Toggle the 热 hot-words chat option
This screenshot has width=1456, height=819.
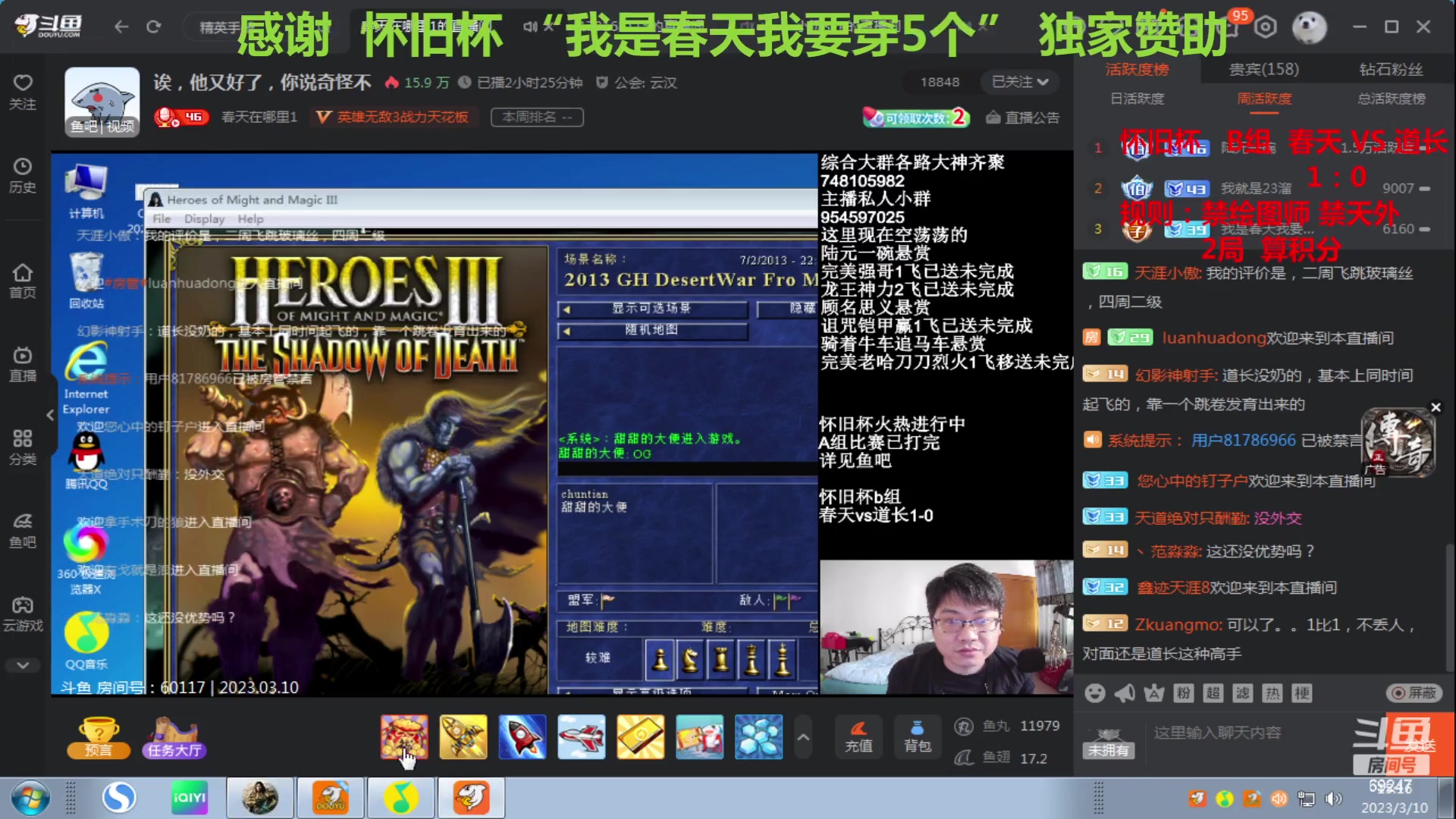1272,693
